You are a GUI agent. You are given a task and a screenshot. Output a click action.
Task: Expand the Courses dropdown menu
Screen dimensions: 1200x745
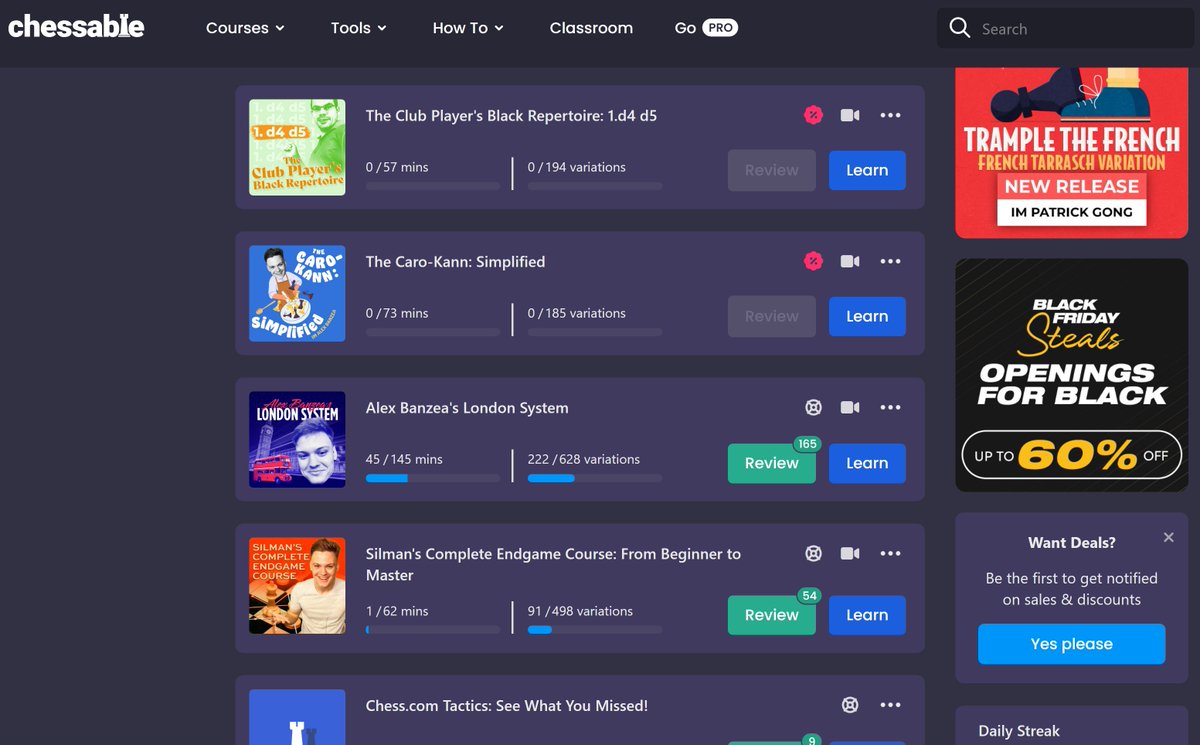tap(245, 28)
